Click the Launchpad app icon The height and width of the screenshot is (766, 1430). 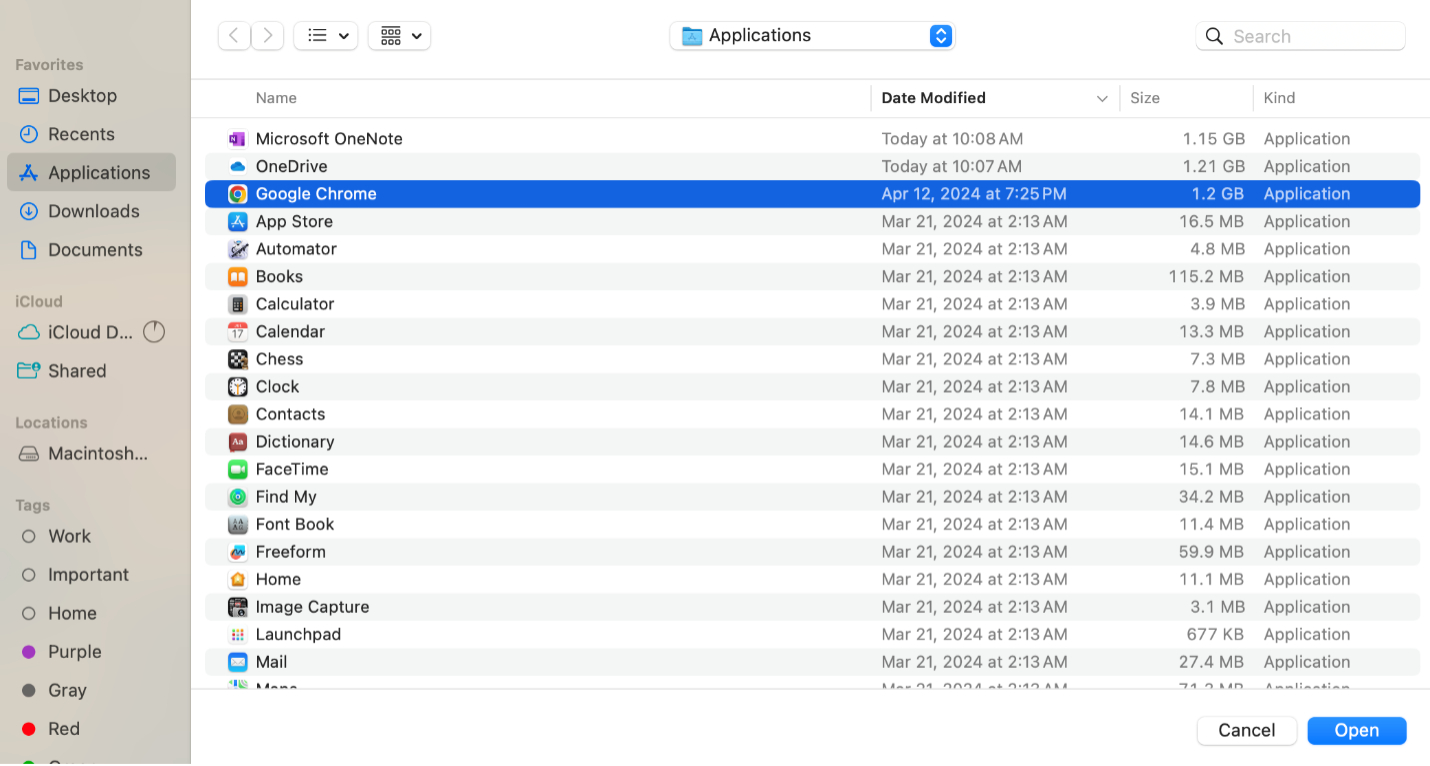point(237,634)
